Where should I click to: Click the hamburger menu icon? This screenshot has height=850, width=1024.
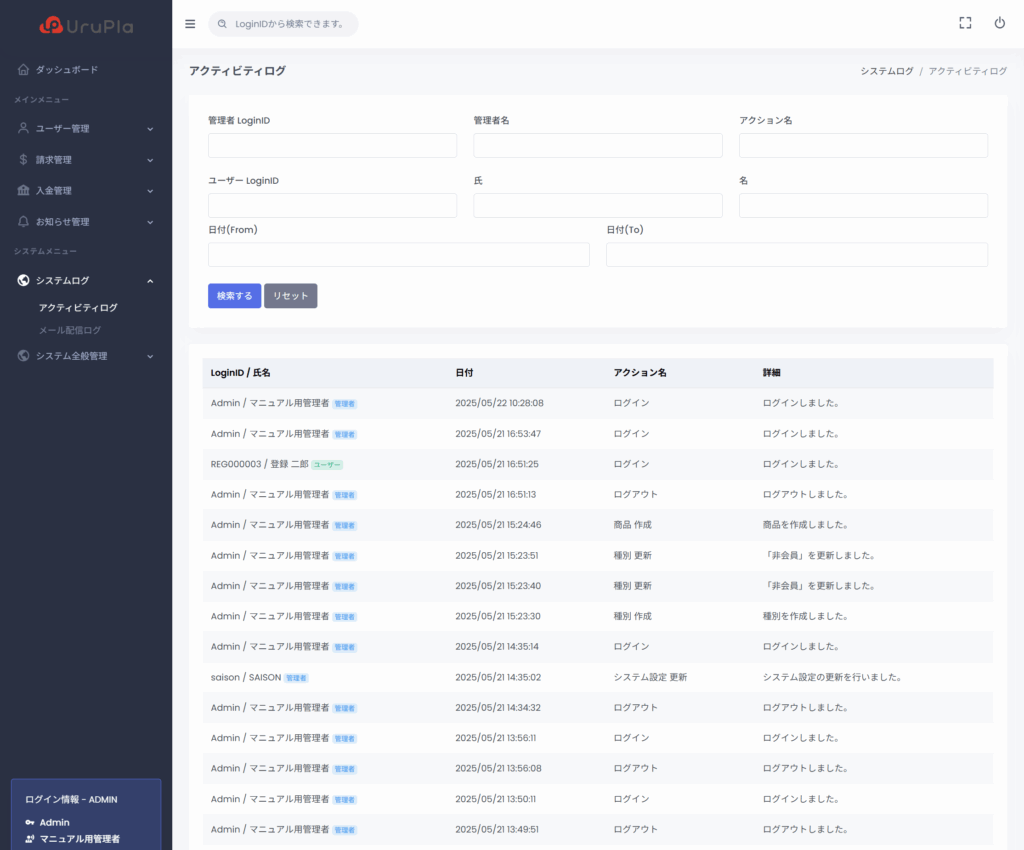click(x=190, y=24)
